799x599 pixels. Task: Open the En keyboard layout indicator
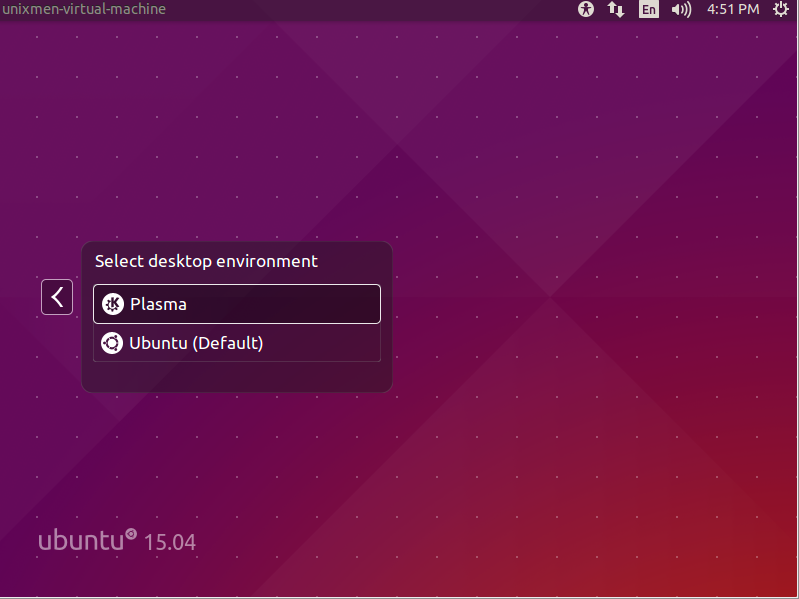point(649,9)
